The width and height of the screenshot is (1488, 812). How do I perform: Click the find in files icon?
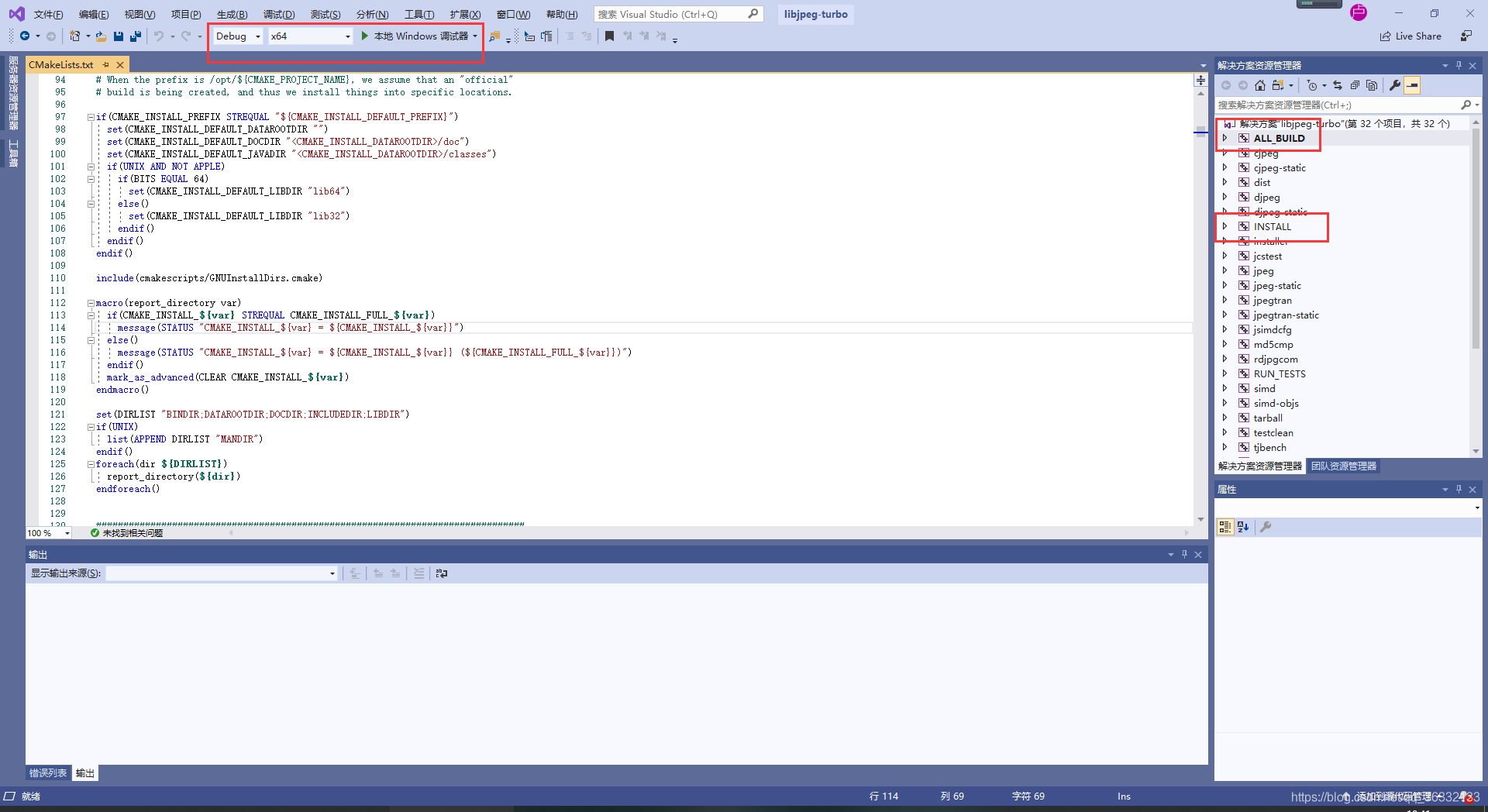pos(494,36)
